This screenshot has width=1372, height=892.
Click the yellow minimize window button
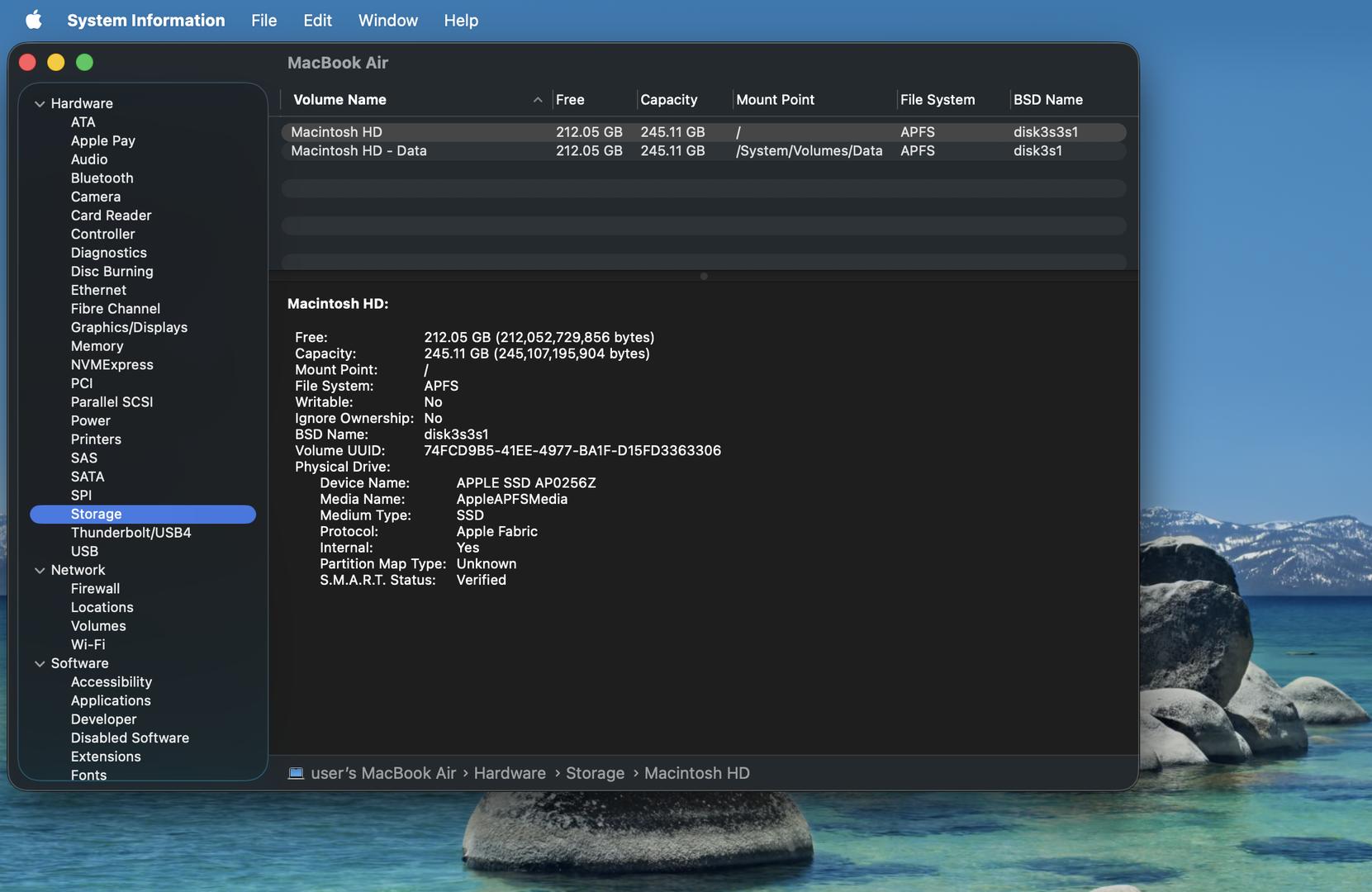tap(56, 63)
